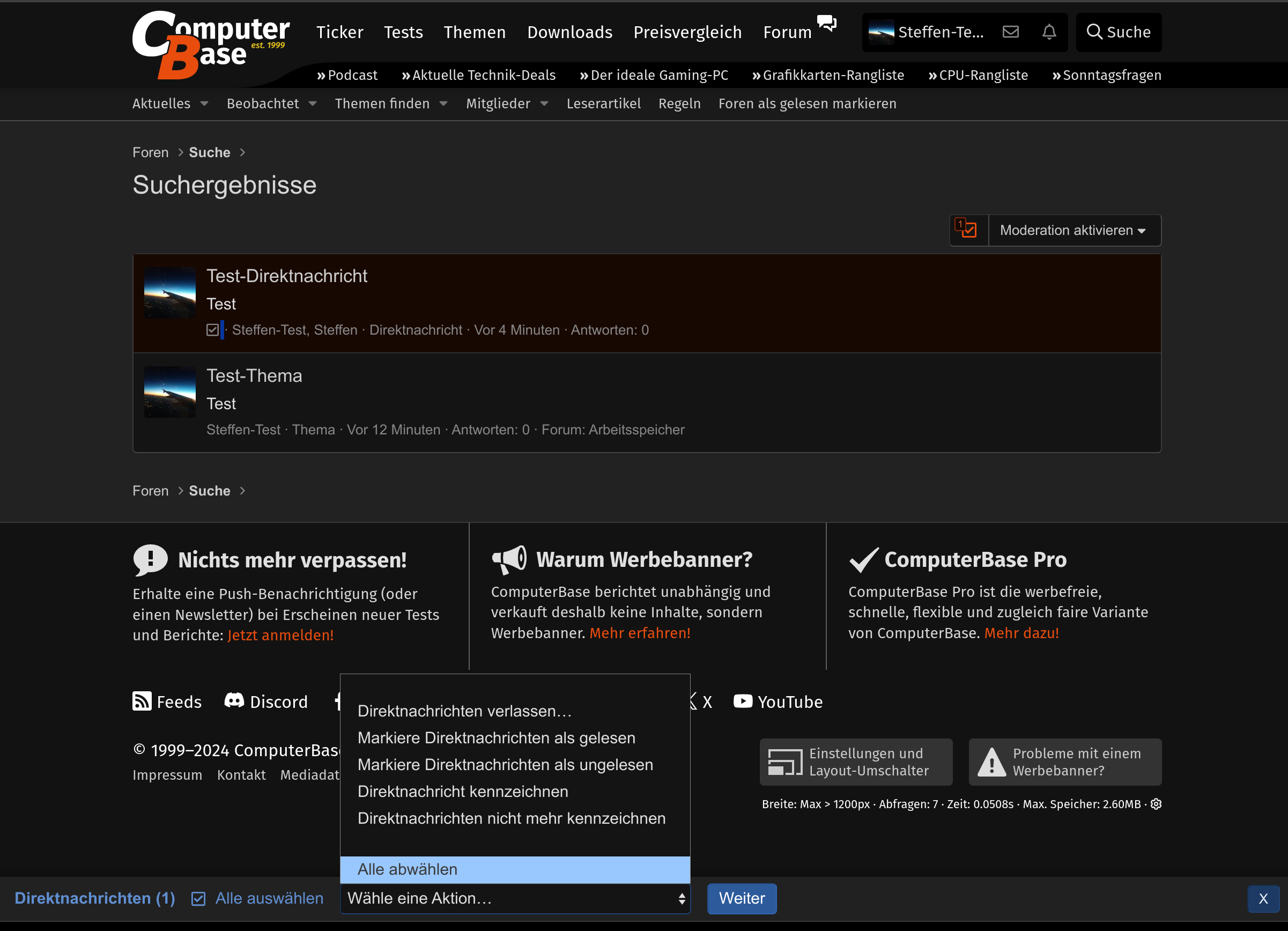Open the RSS Feeds icon link

[x=142, y=701]
